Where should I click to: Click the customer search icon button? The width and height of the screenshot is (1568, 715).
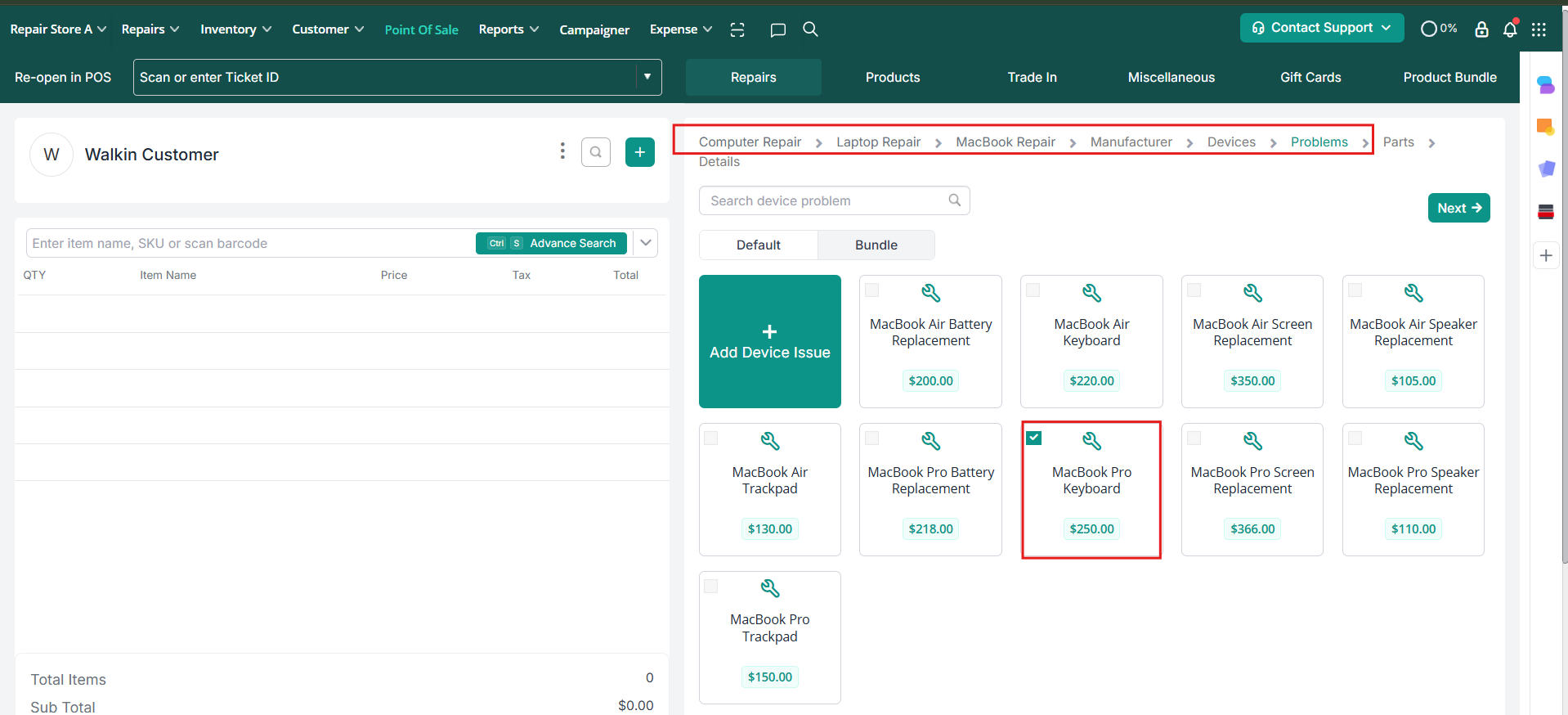click(x=596, y=152)
